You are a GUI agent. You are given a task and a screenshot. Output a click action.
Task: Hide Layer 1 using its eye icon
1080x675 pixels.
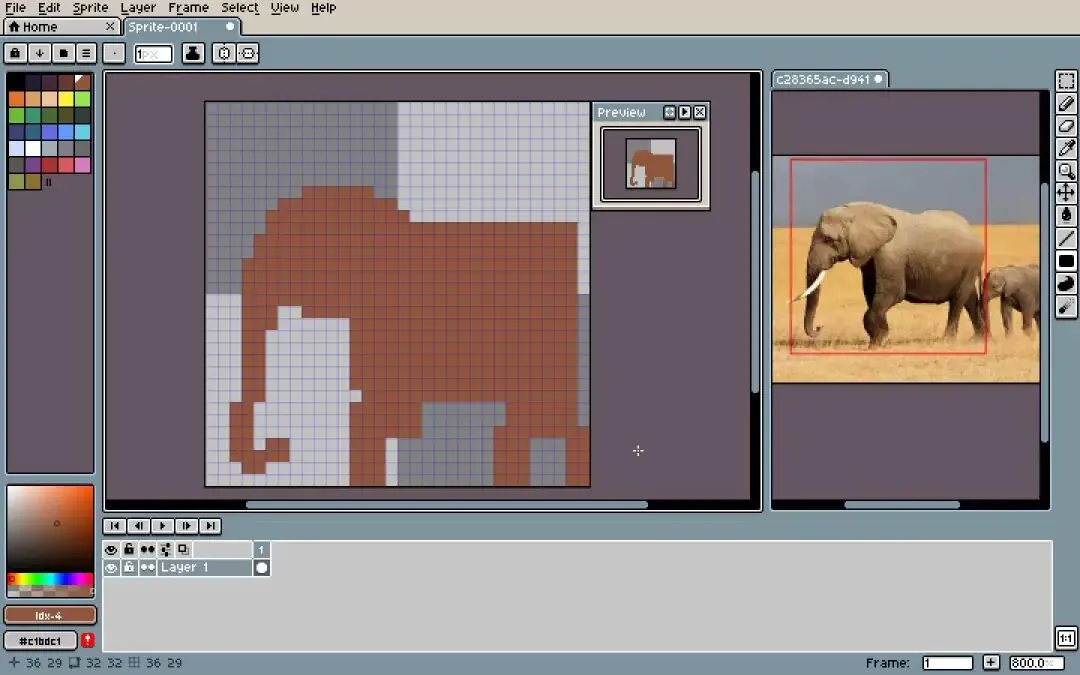(x=111, y=568)
